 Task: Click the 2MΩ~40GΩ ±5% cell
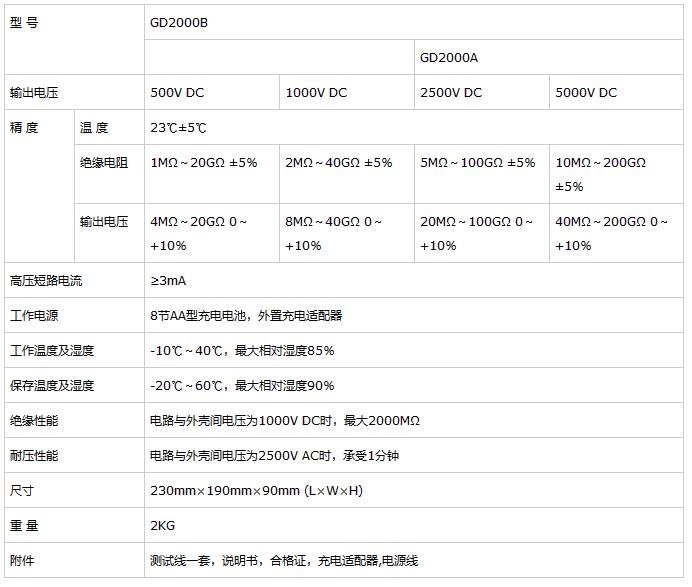click(x=347, y=174)
